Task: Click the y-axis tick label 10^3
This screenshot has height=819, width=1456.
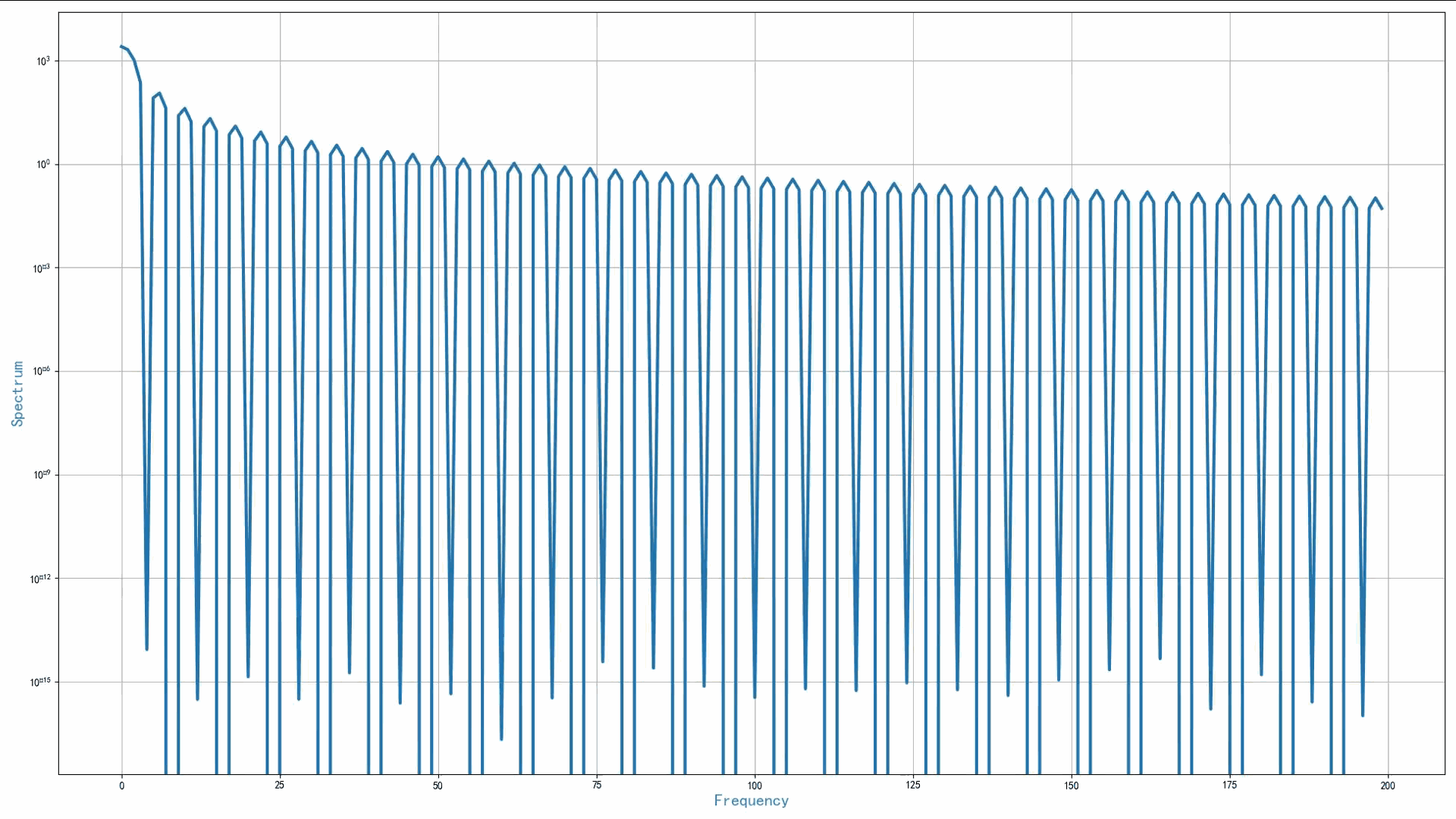Action: point(43,61)
